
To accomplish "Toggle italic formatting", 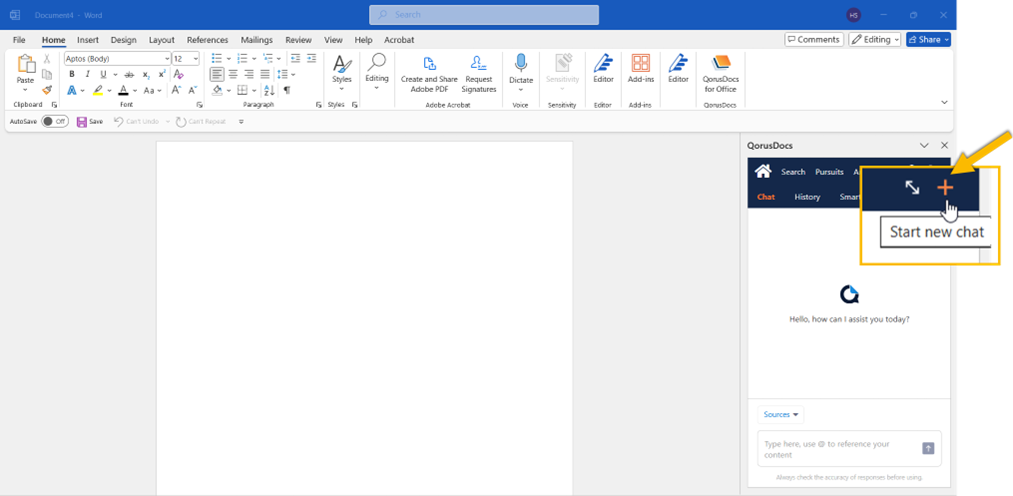I will coord(87,74).
